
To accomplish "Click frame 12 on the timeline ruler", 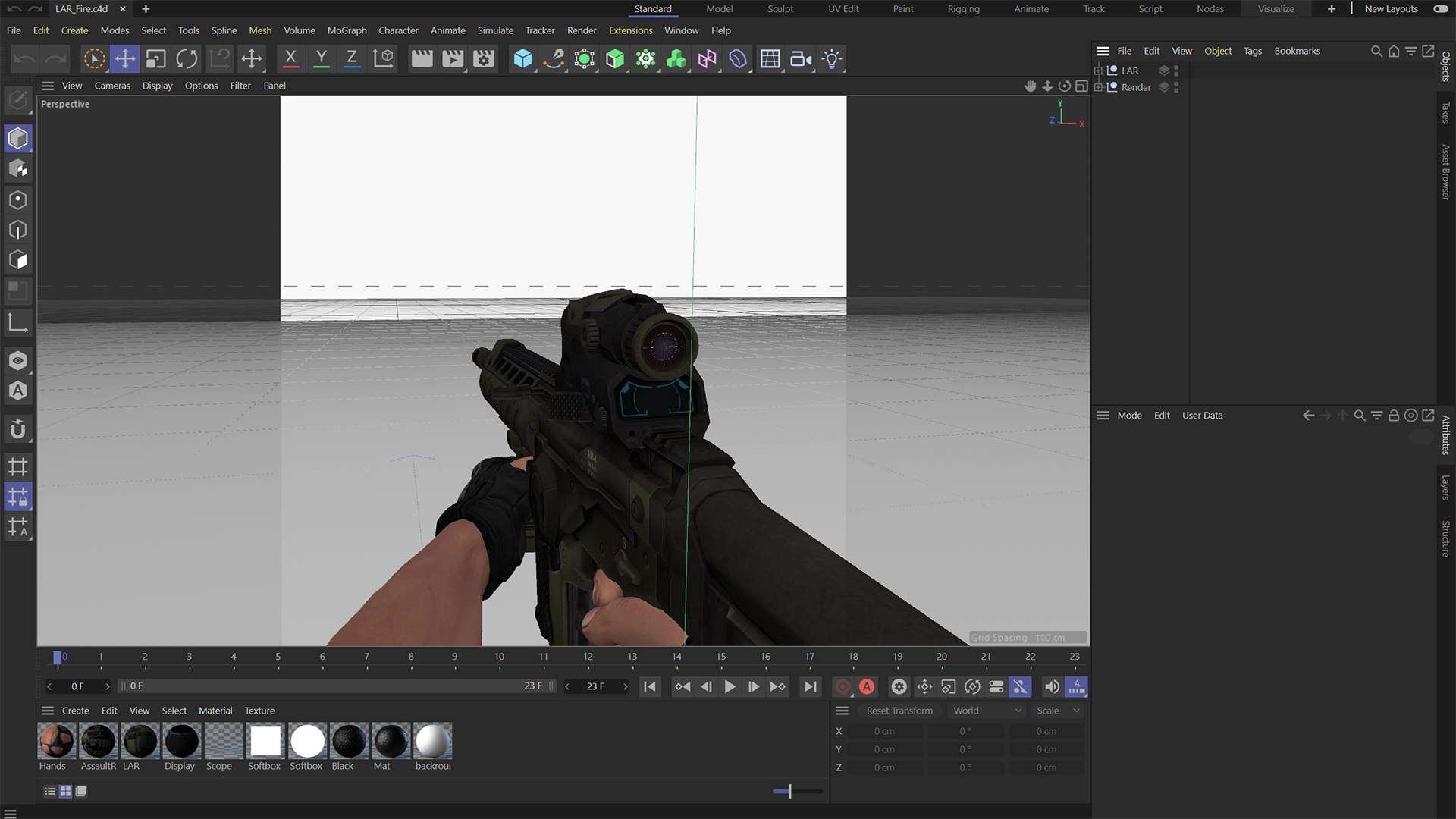I will pos(588,657).
